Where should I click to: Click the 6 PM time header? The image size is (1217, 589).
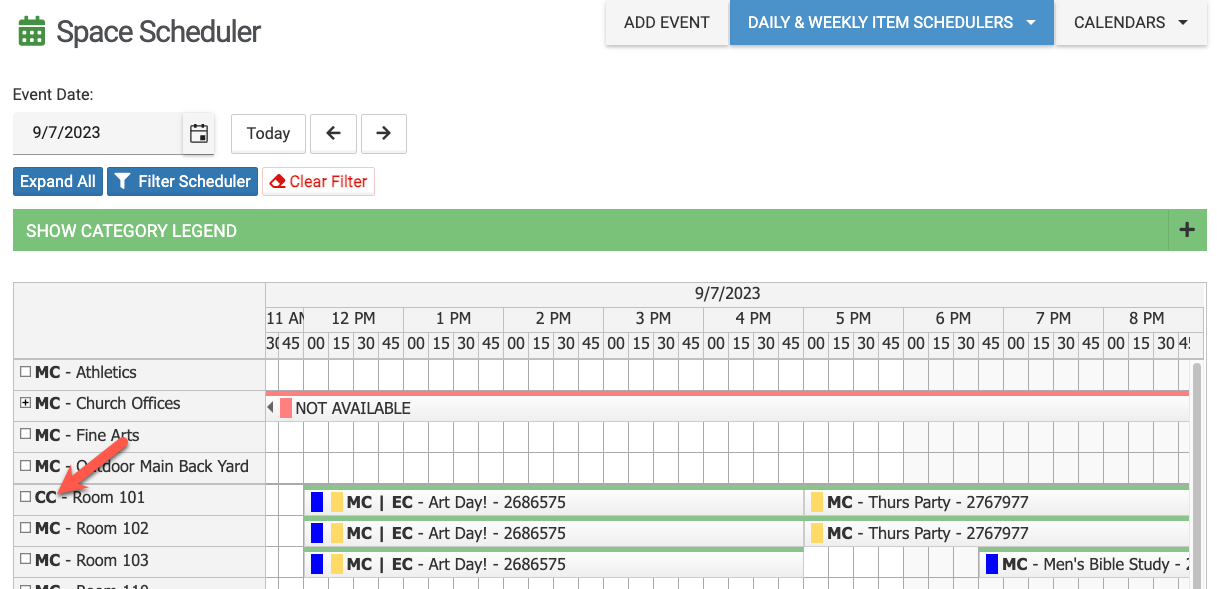pos(953,318)
